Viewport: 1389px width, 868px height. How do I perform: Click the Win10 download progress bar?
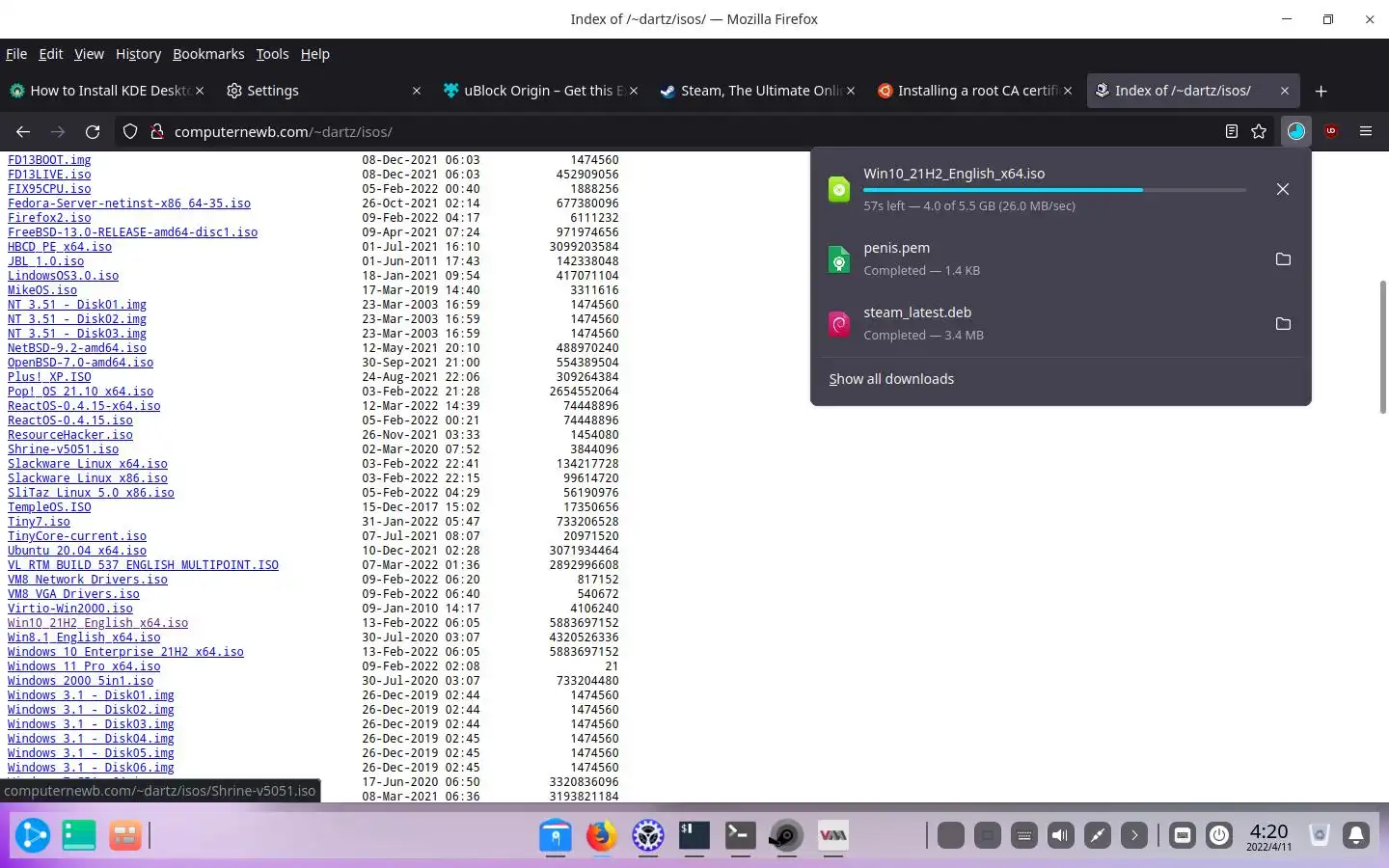[x=1054, y=190]
